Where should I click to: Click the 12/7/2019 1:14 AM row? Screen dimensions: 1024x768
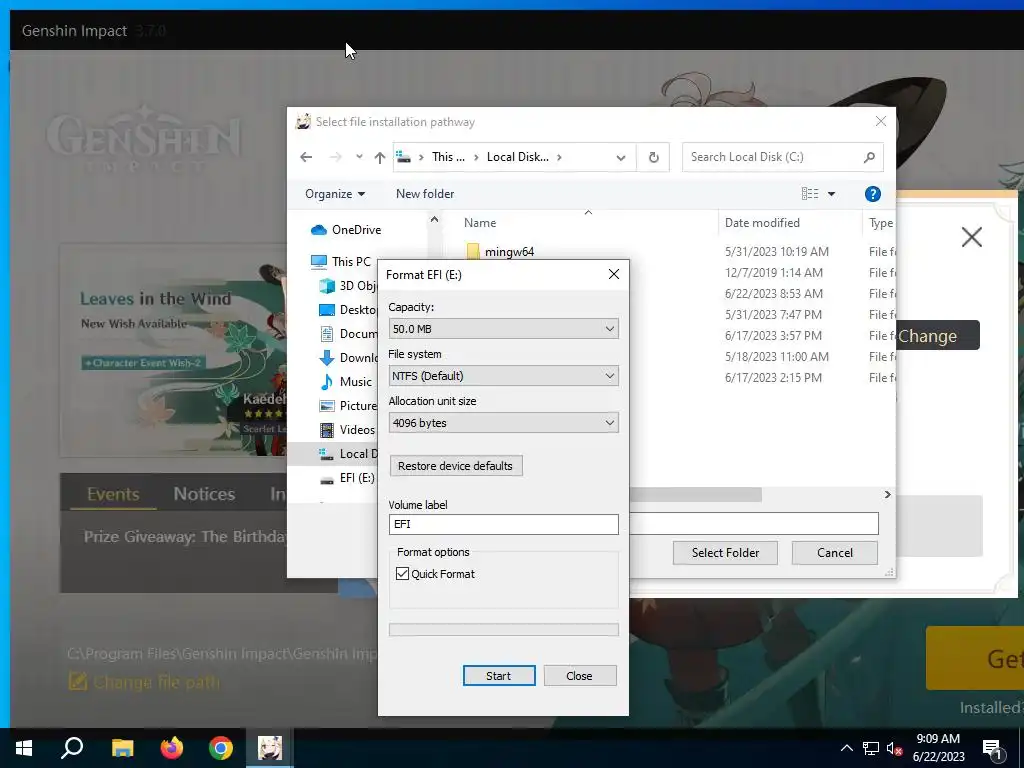pos(773,273)
